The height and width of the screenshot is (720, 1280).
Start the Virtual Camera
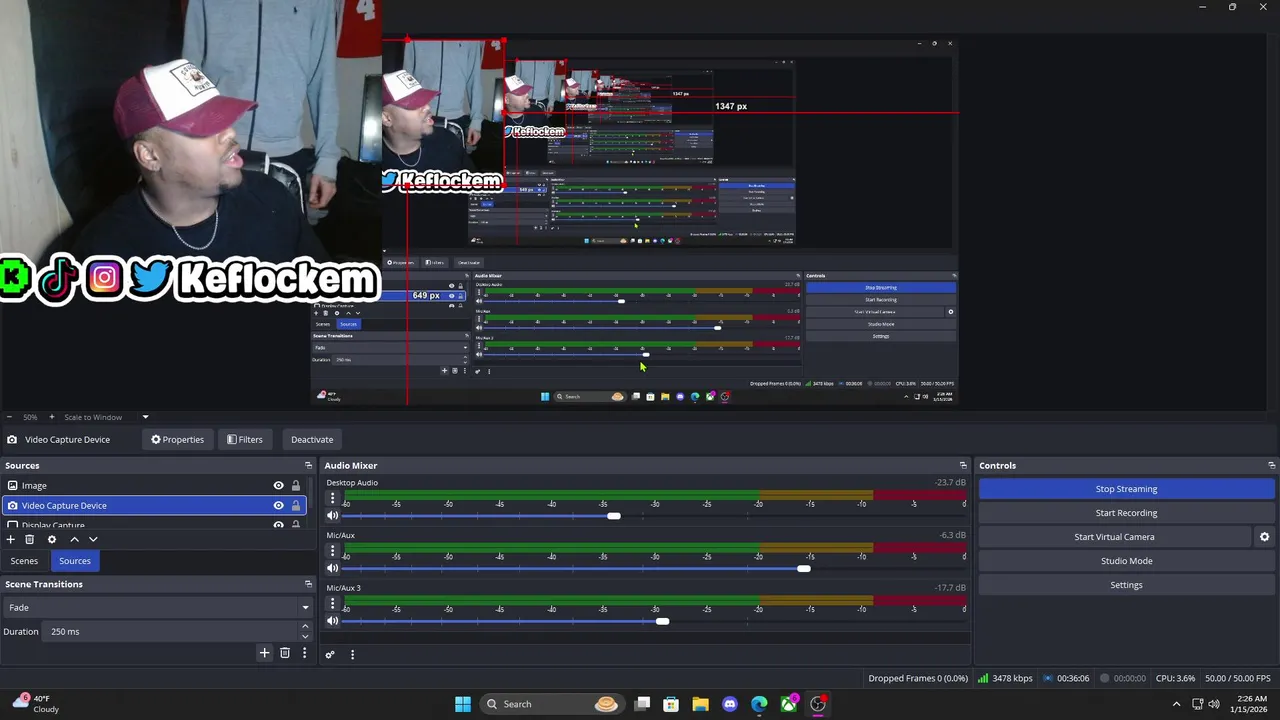pos(1114,537)
